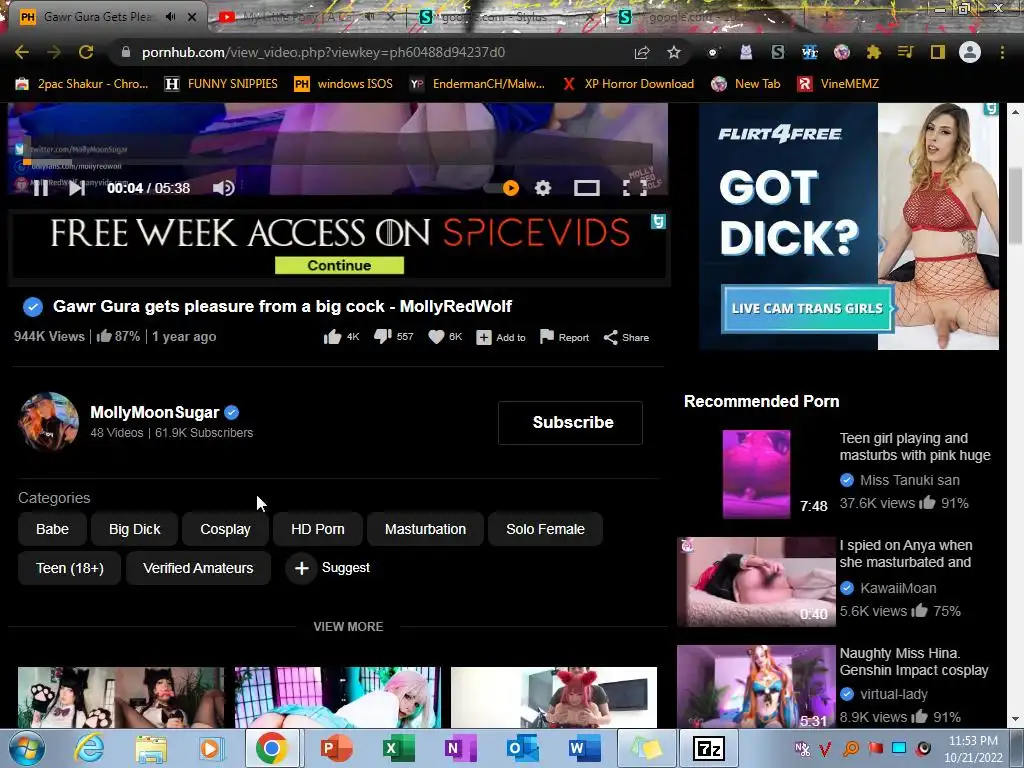Open the Chrome media control icon

click(x=905, y=52)
